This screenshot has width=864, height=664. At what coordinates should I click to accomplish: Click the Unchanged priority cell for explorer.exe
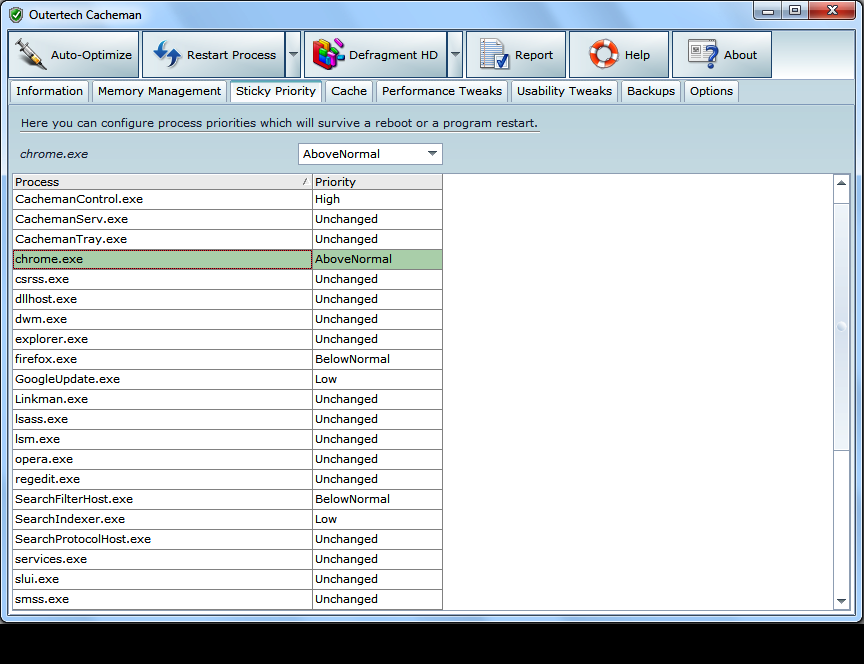pos(377,339)
